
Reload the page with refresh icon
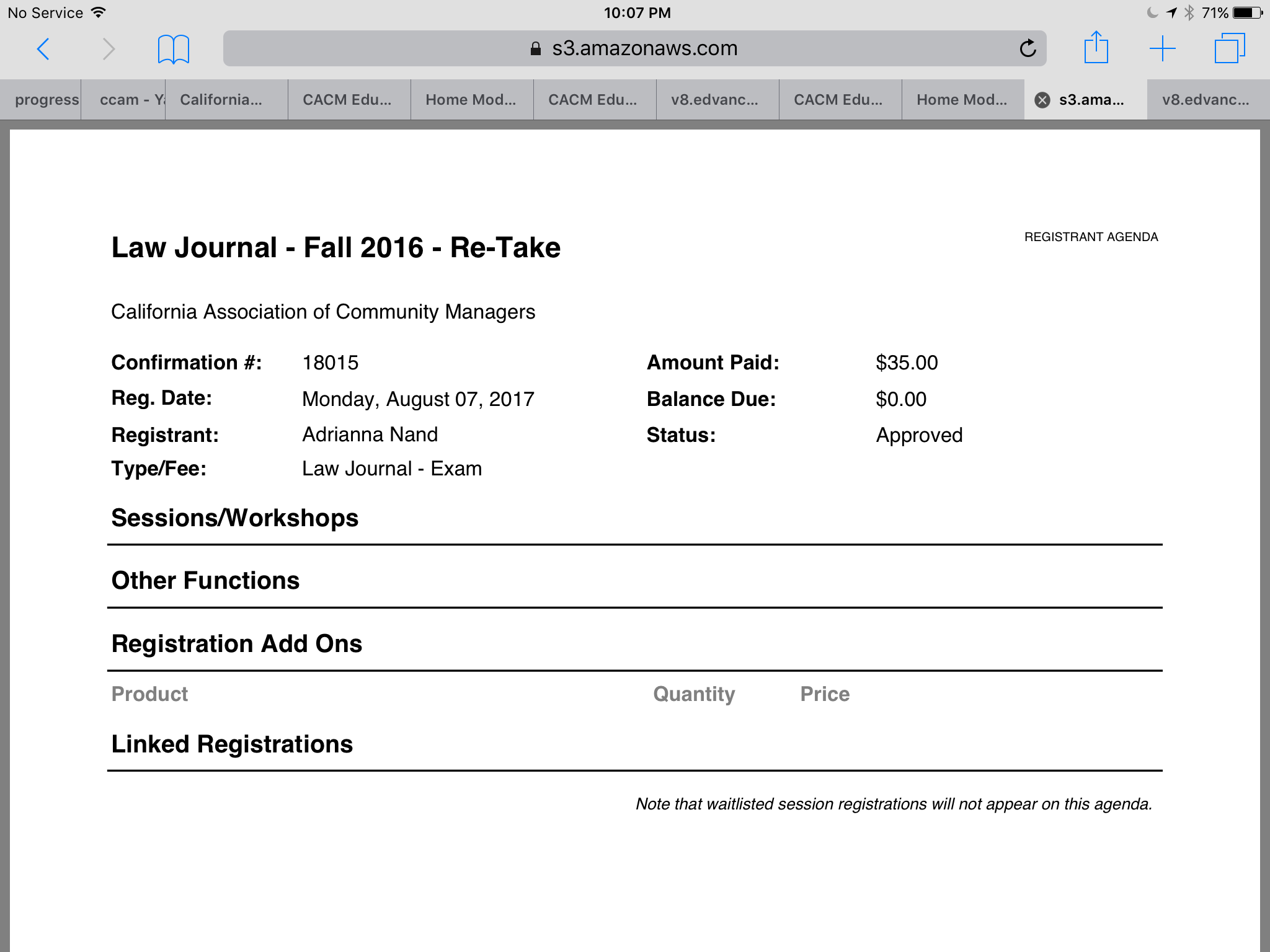pyautogui.click(x=1028, y=48)
